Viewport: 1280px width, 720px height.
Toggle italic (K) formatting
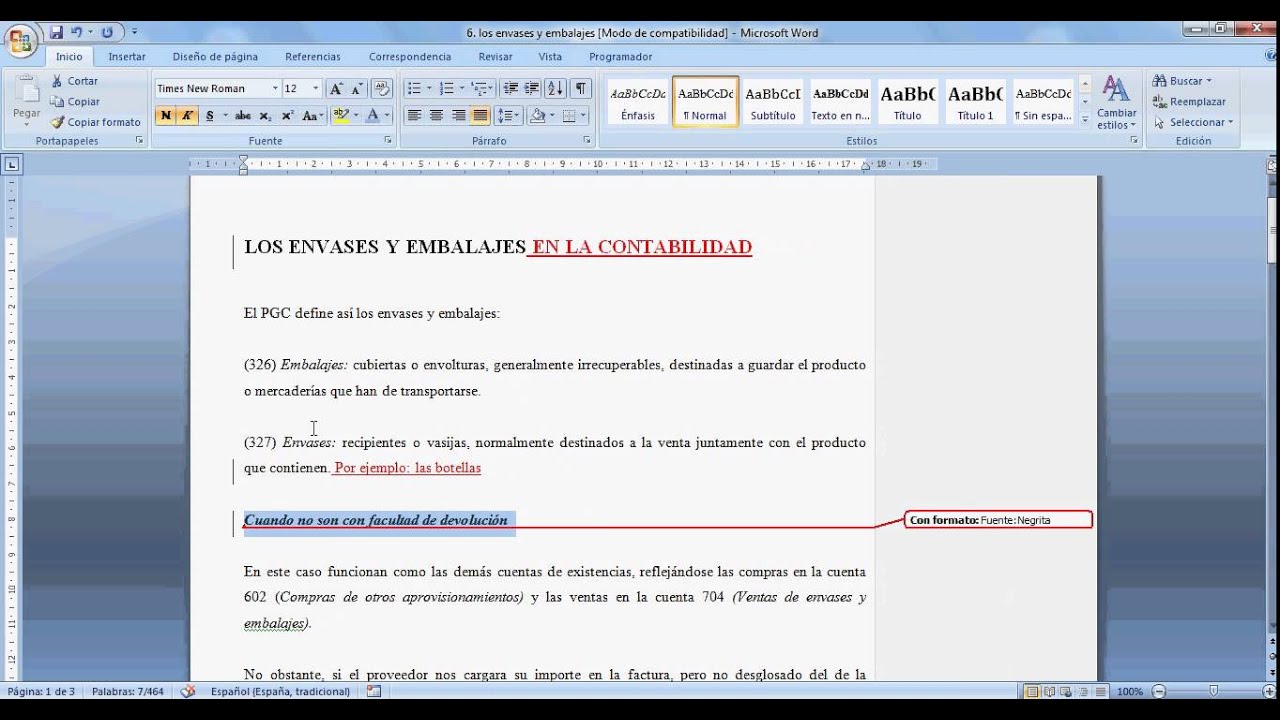(x=187, y=115)
